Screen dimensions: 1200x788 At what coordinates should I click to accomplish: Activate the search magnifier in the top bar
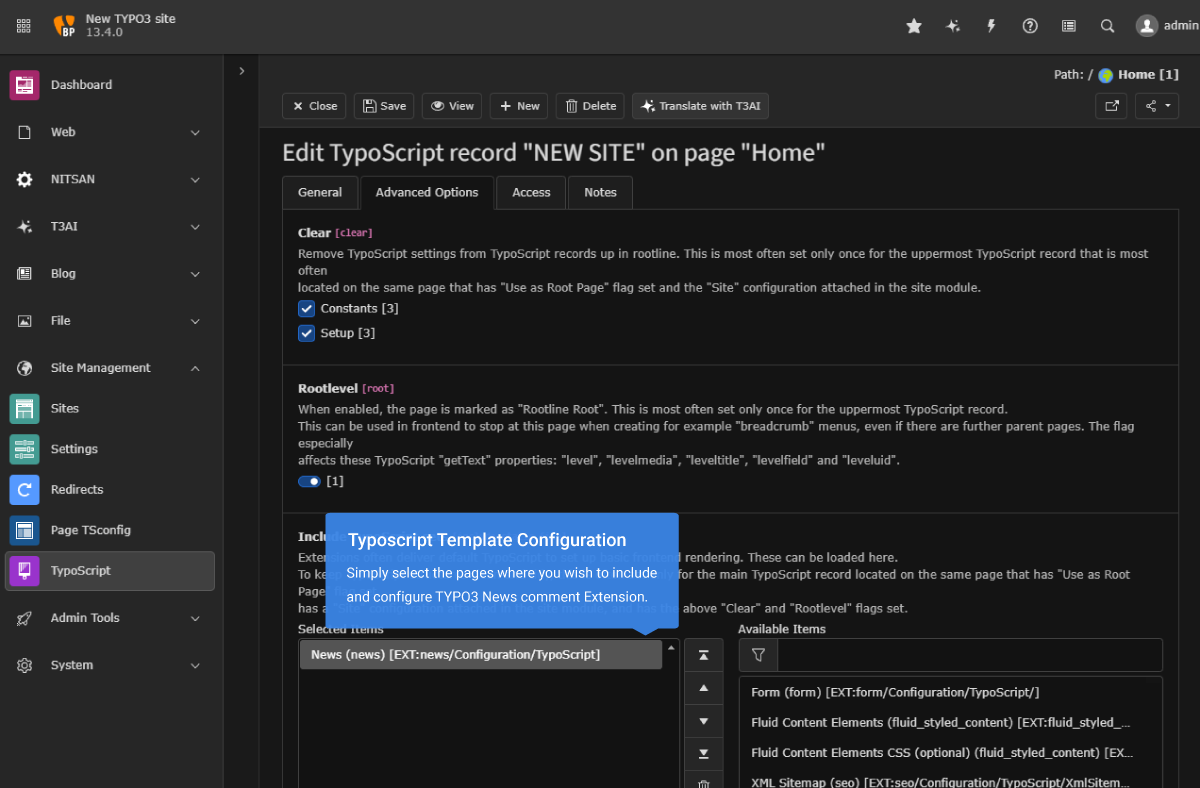[1107, 26]
